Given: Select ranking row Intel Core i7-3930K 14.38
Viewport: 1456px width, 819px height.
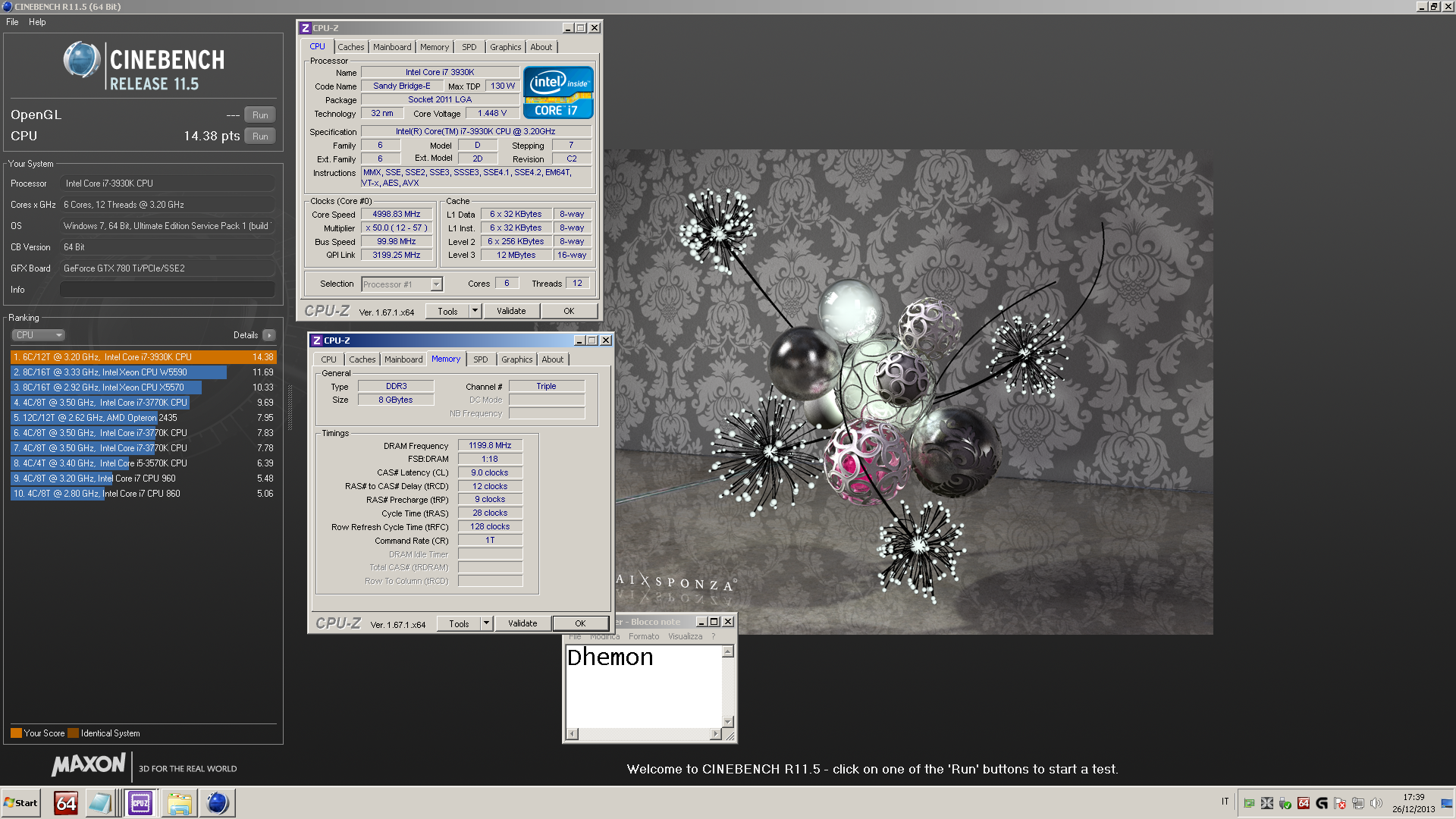Looking at the screenshot, I should click(x=143, y=357).
